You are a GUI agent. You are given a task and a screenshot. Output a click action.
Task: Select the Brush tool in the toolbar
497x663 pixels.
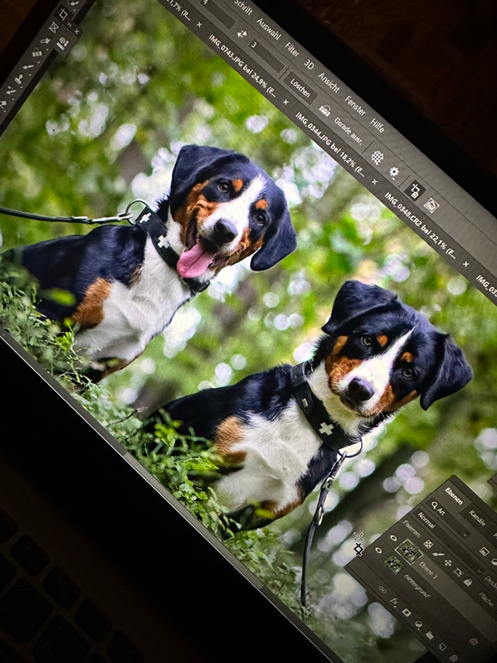pyautogui.click(x=28, y=66)
